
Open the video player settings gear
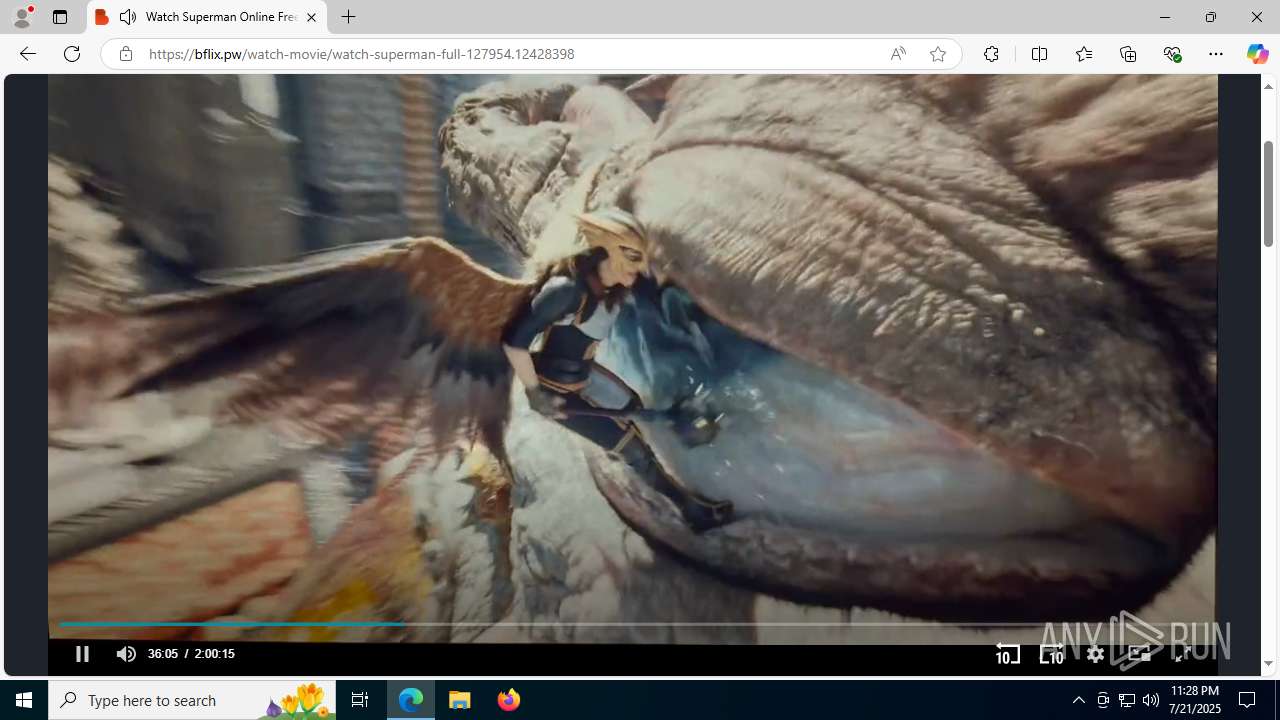pyautogui.click(x=1095, y=654)
